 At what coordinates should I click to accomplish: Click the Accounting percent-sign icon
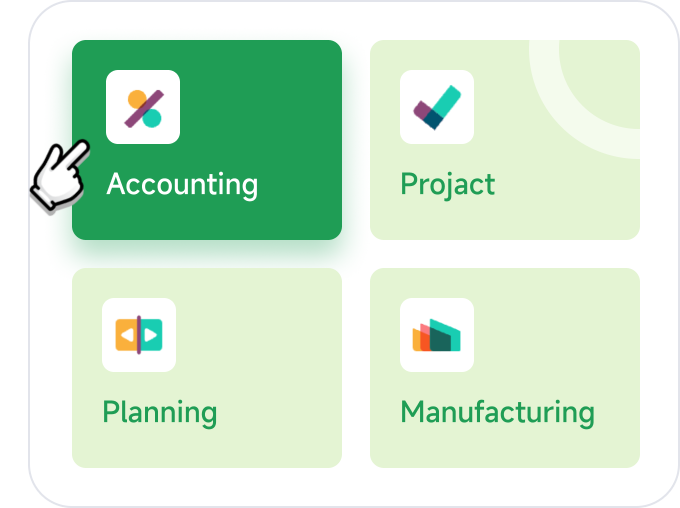click(x=143, y=107)
